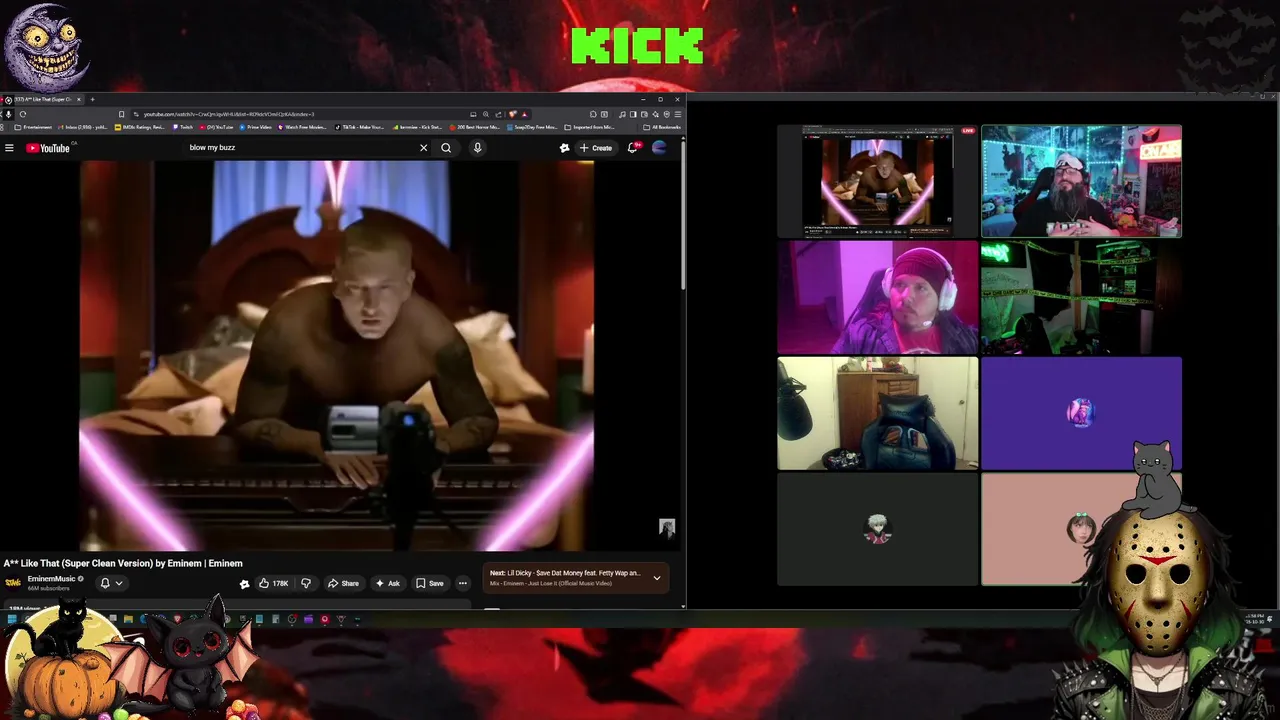Click the channel watermark on video

click(x=667, y=528)
